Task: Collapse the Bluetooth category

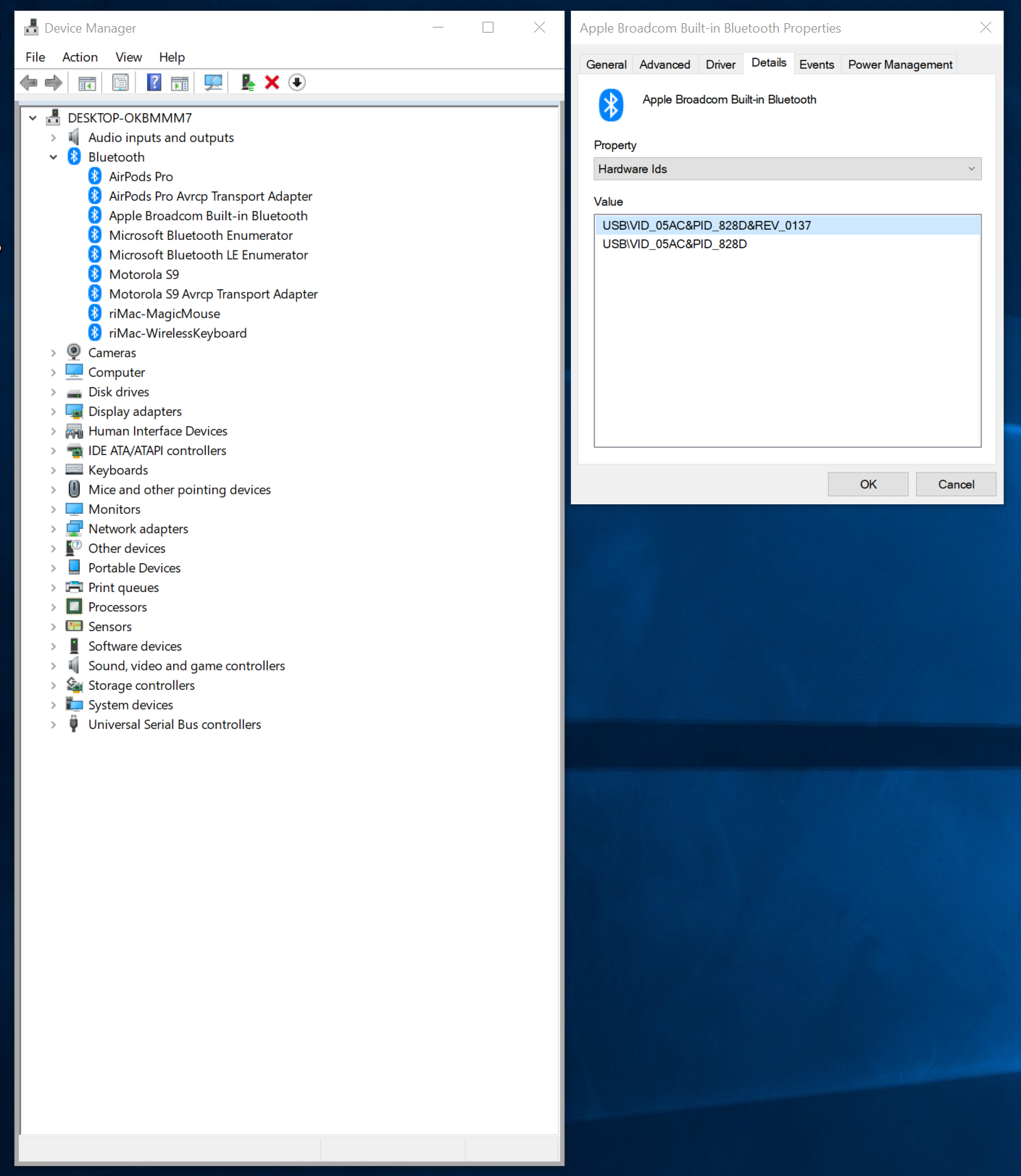Action: (x=53, y=157)
